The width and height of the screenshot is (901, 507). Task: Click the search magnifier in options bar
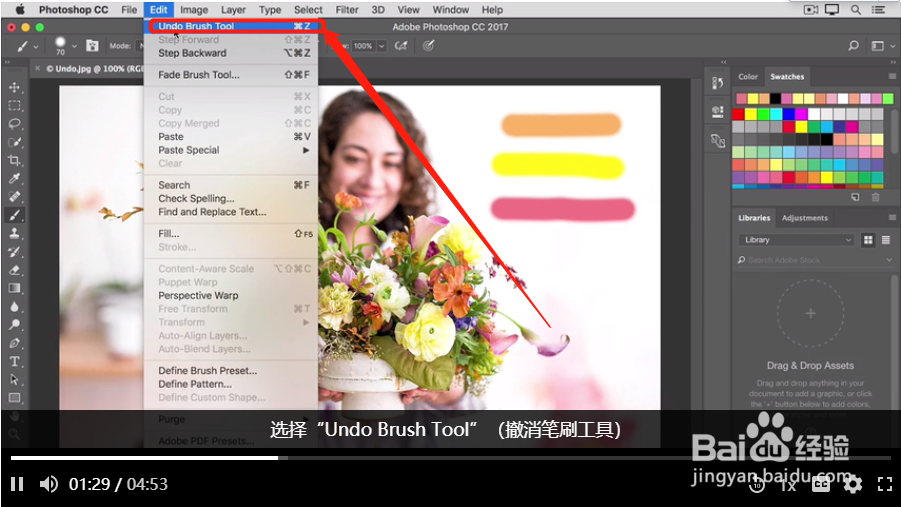[854, 46]
